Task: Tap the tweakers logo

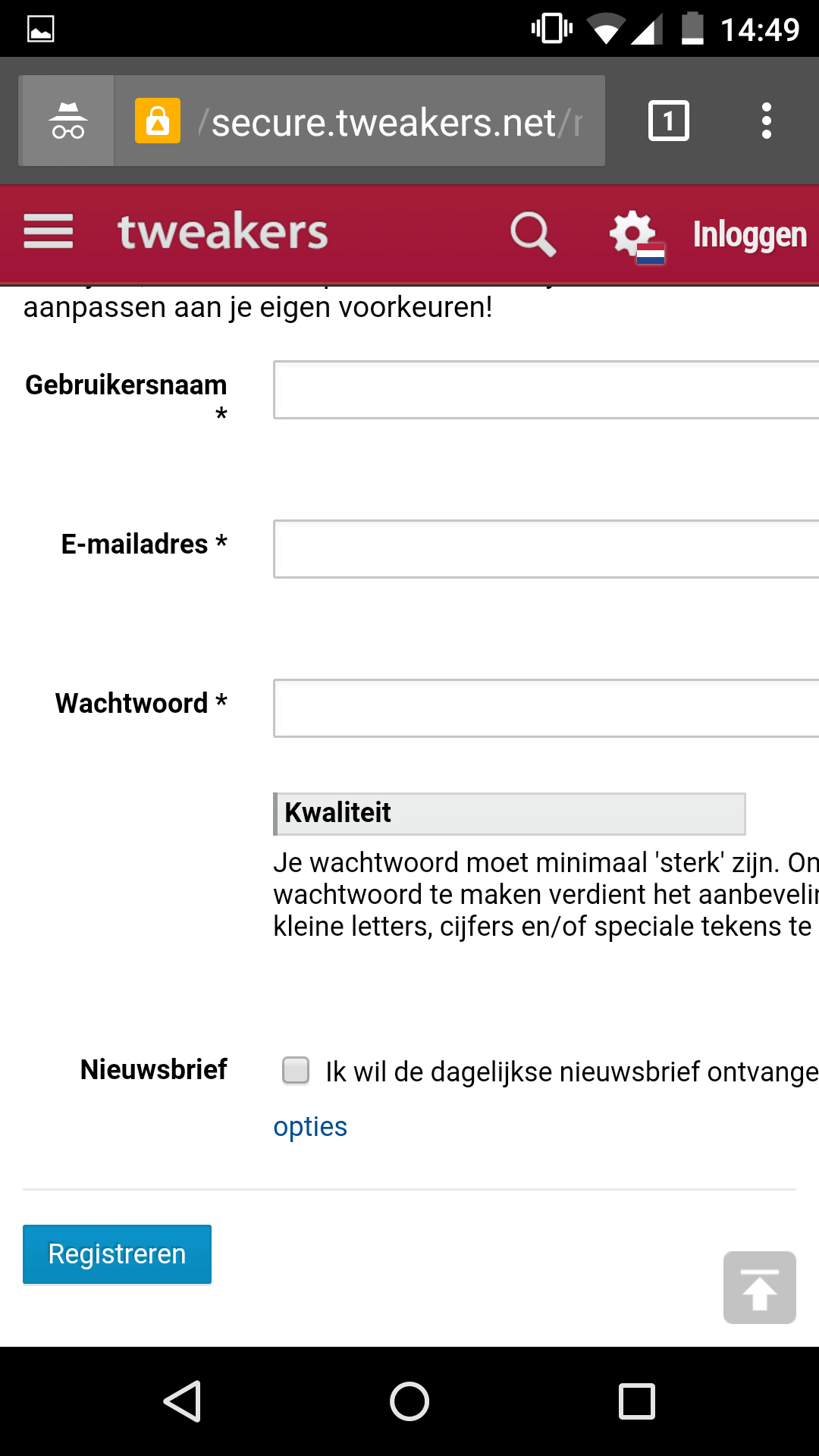Action: (x=223, y=232)
